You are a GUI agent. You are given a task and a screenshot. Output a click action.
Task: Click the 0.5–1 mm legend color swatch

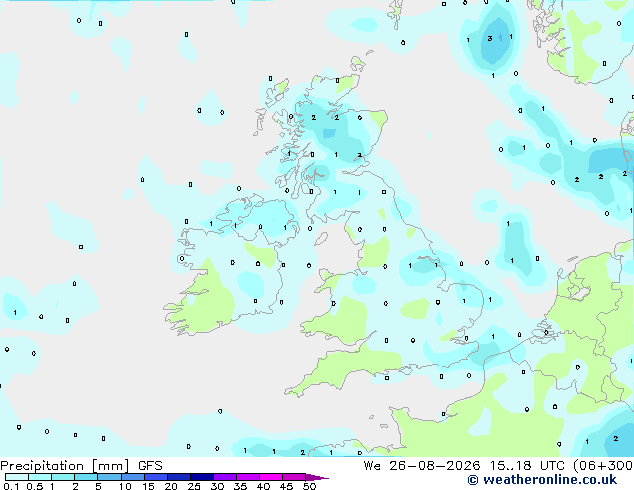click(x=40, y=477)
